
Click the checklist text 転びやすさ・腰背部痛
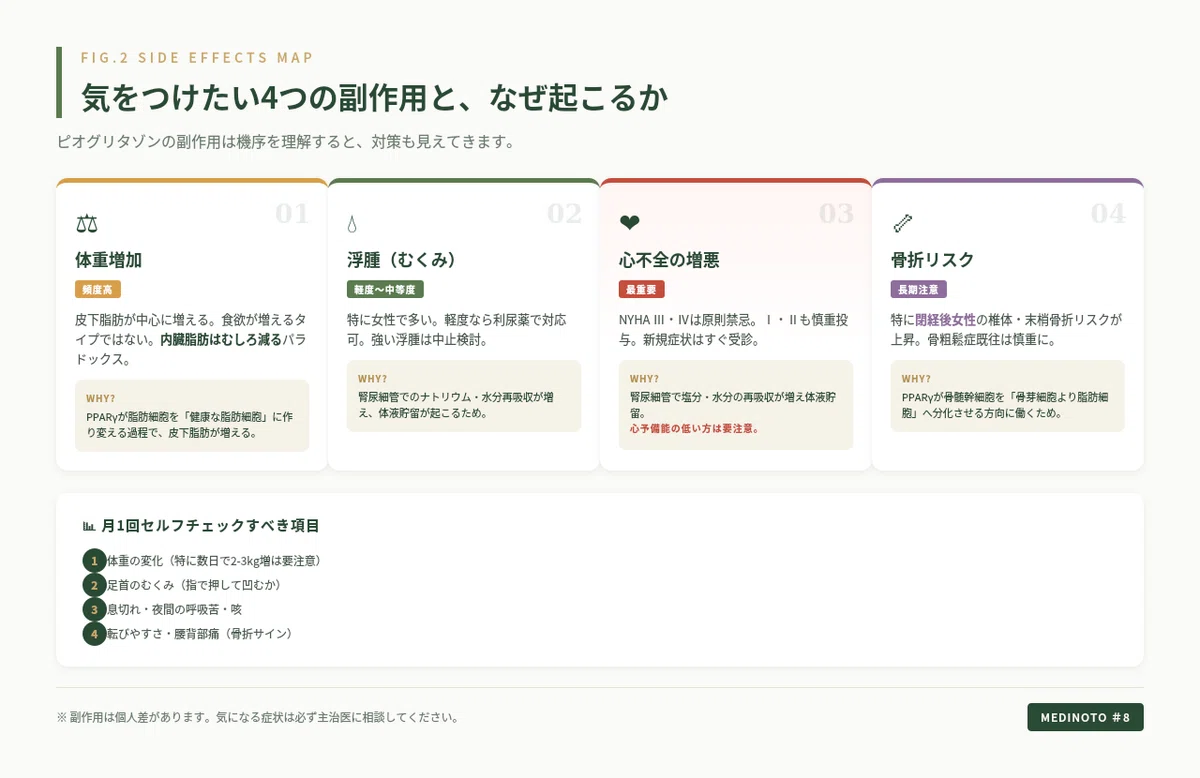(x=200, y=633)
